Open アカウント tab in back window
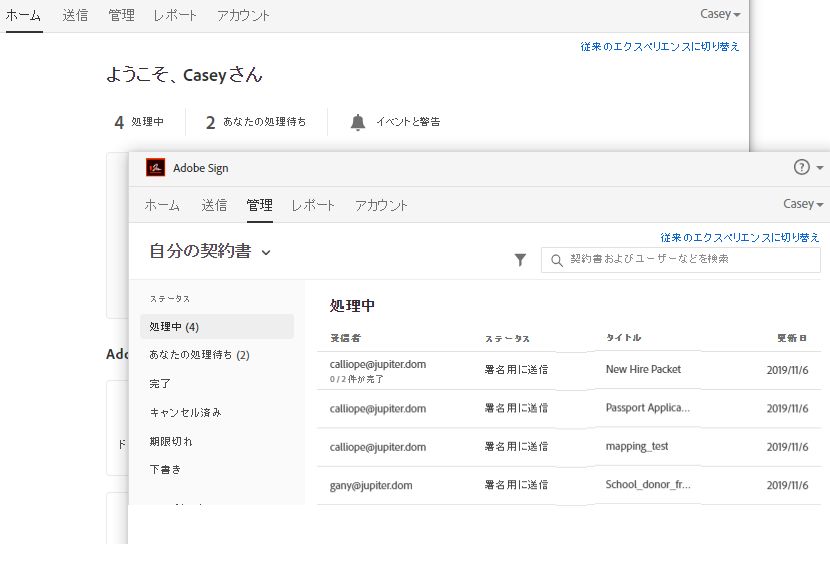Screen dimensions: 830x561 [243, 15]
